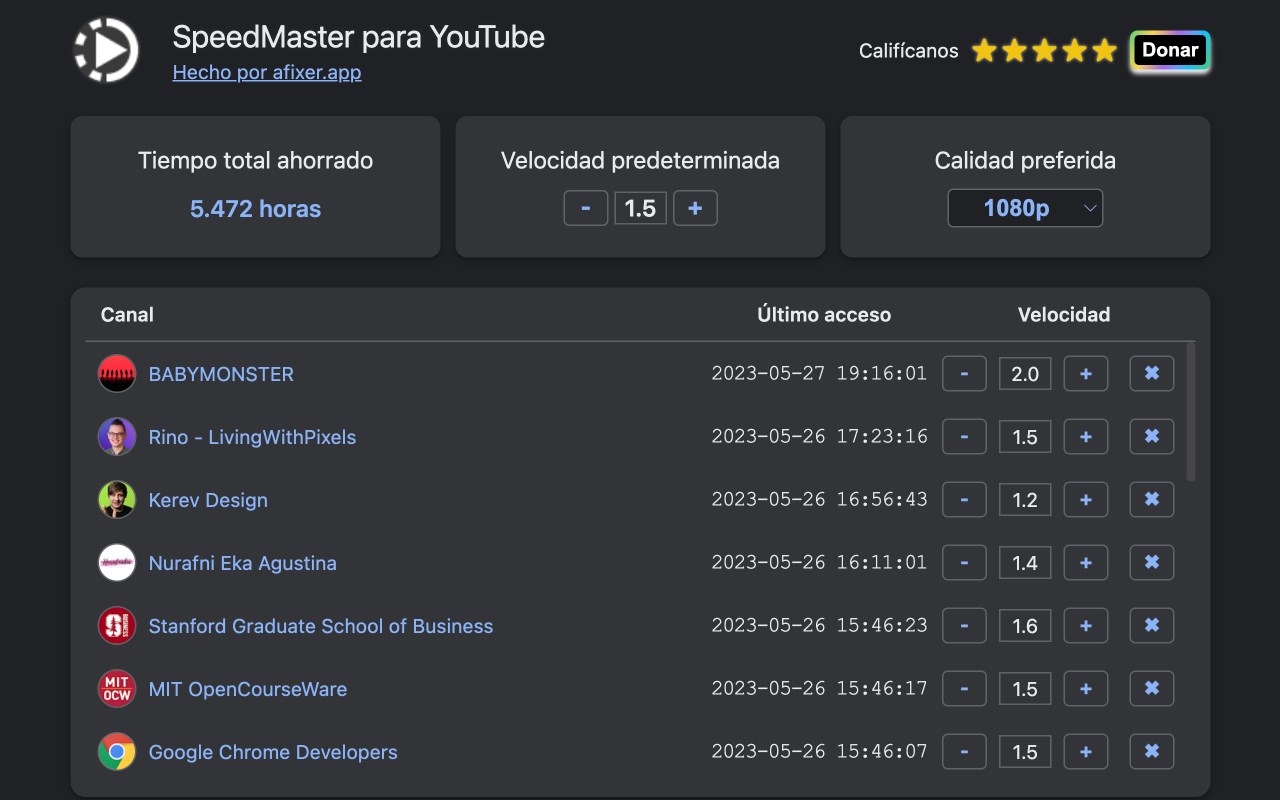Increase speed for Nurafni Eka Agustina
1280x800 pixels.
tap(1085, 563)
